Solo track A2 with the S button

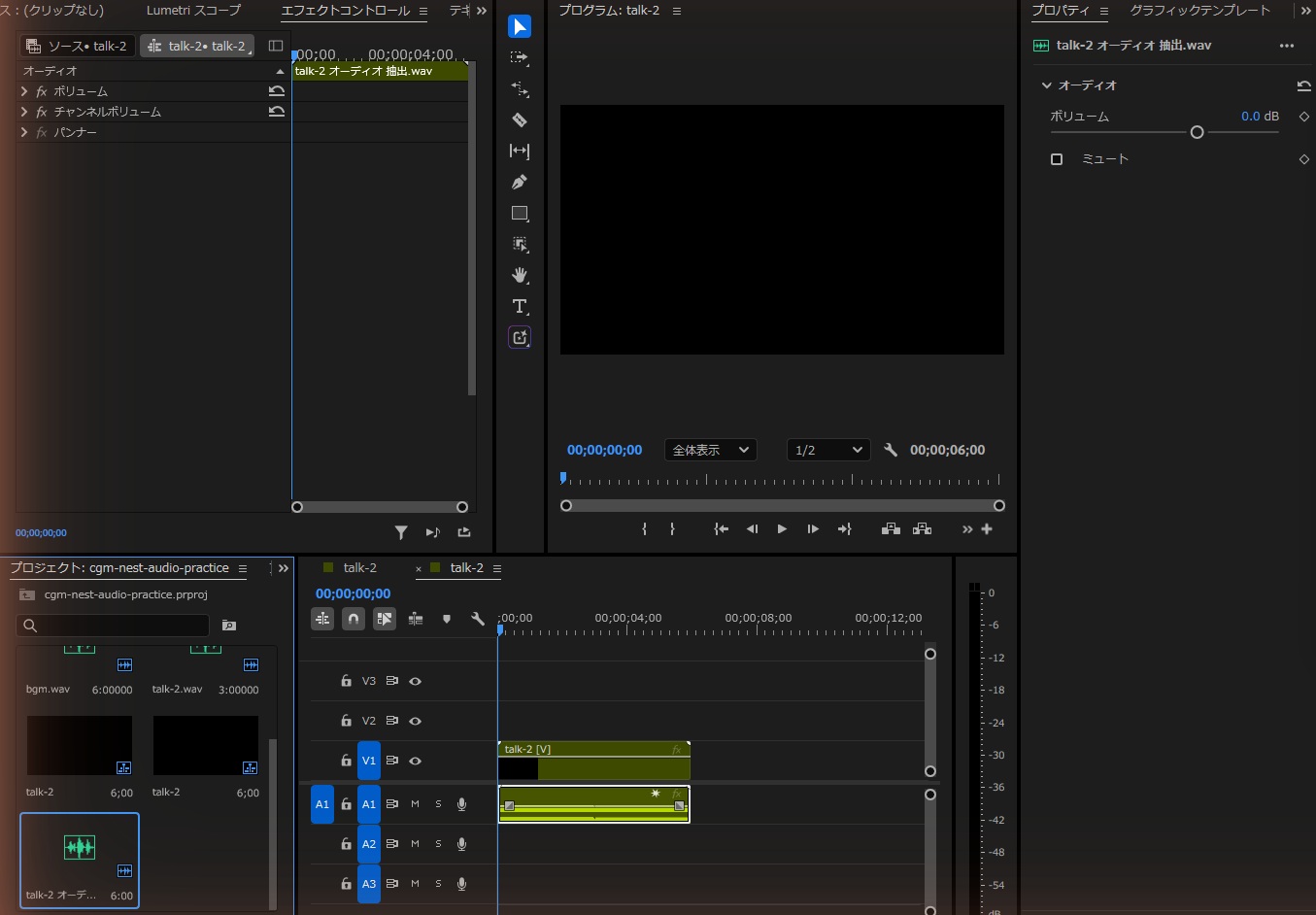(438, 844)
